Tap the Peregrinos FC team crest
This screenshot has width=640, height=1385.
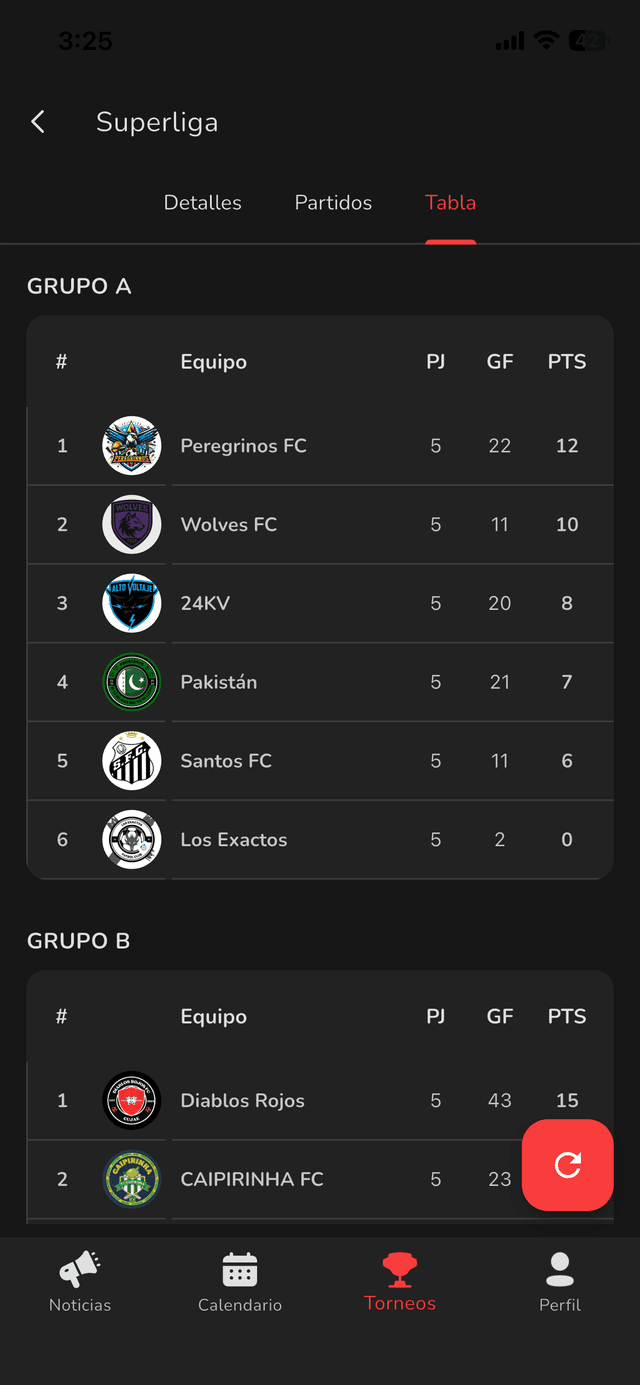click(131, 445)
